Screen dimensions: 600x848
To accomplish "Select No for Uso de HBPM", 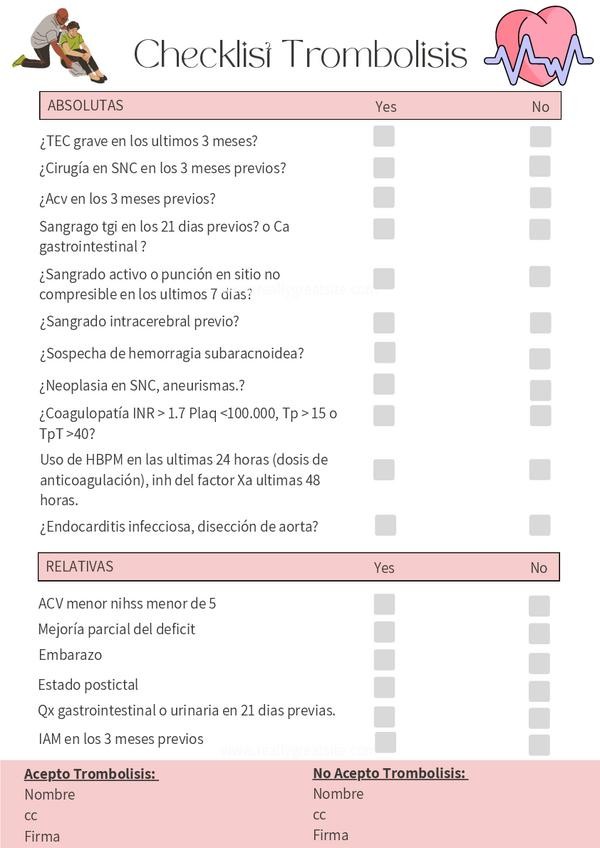I will coord(540,469).
